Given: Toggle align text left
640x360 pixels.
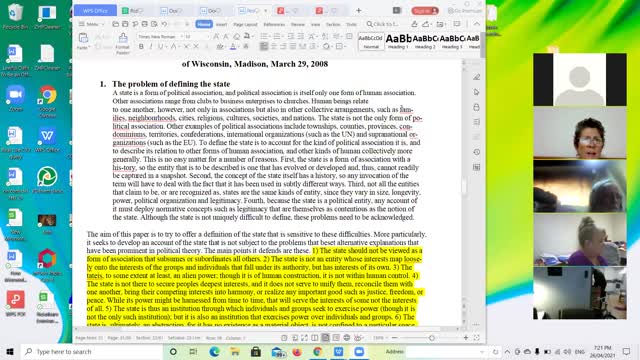Looking at the screenshot, I should click(x=264, y=47).
